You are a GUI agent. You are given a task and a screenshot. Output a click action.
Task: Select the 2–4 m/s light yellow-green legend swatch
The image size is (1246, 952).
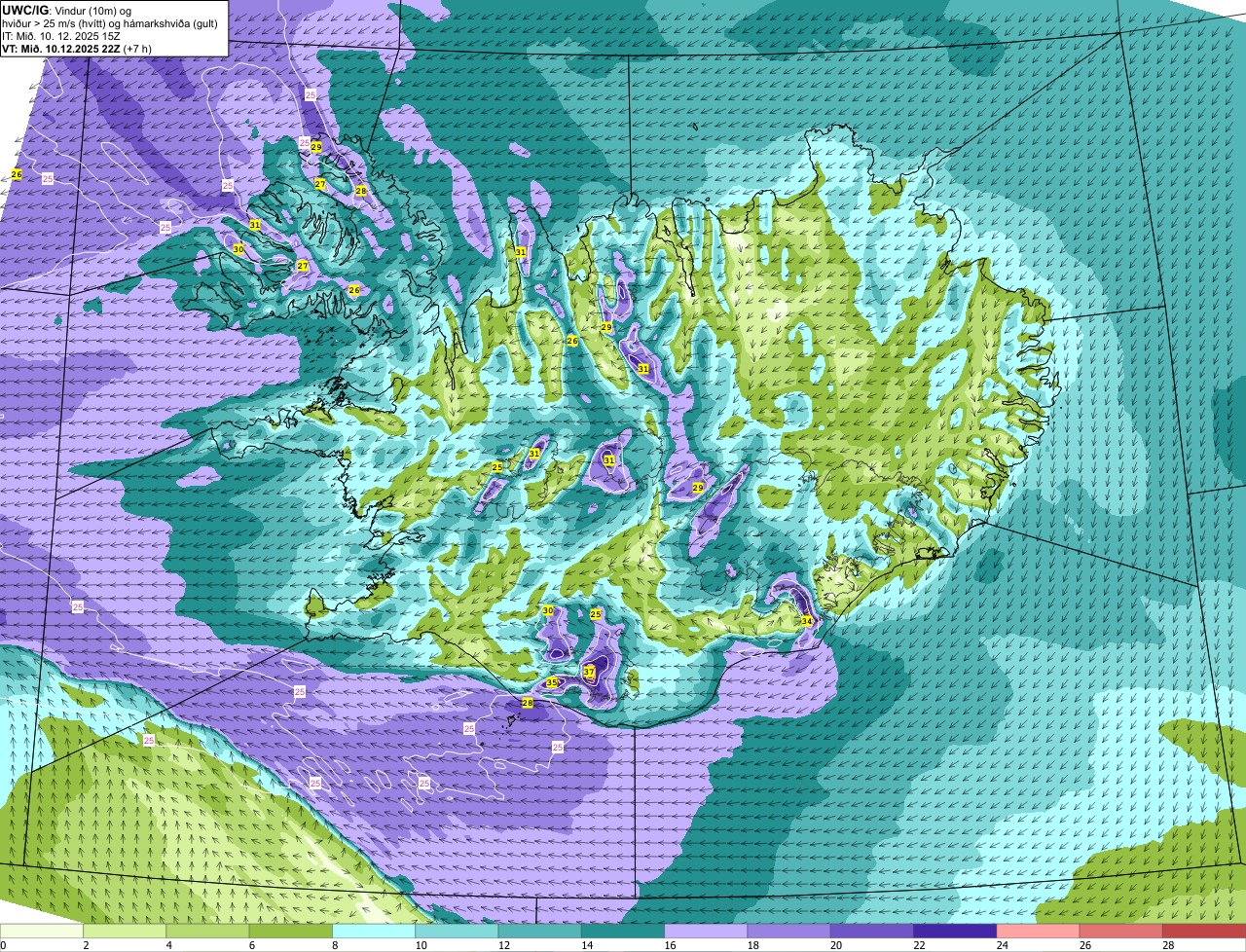[x=126, y=932]
